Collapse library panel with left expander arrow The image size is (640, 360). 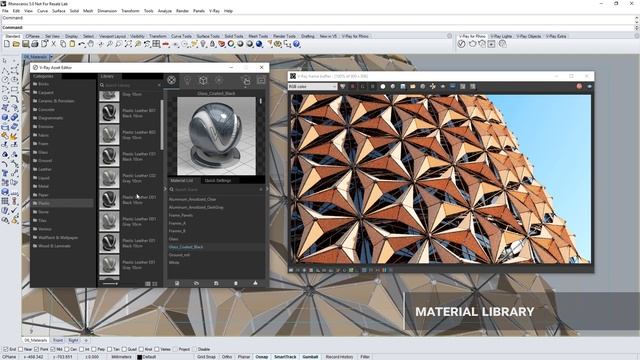point(165,189)
